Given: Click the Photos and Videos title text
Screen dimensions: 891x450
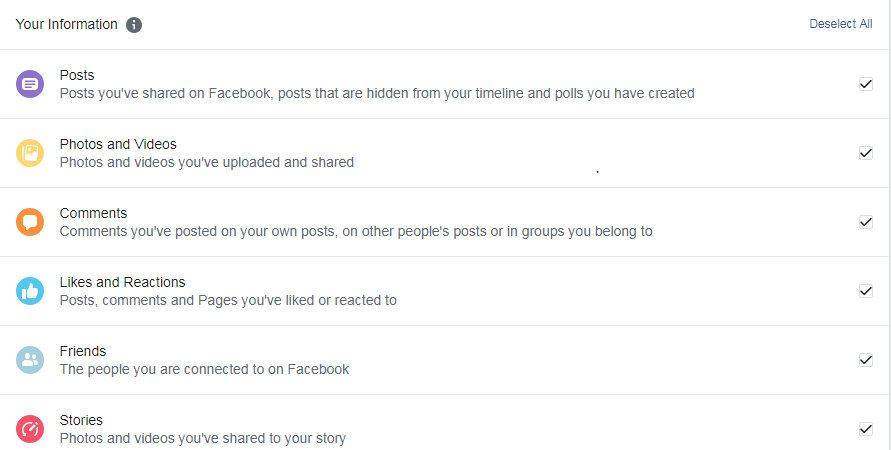Looking at the screenshot, I should click(118, 144).
